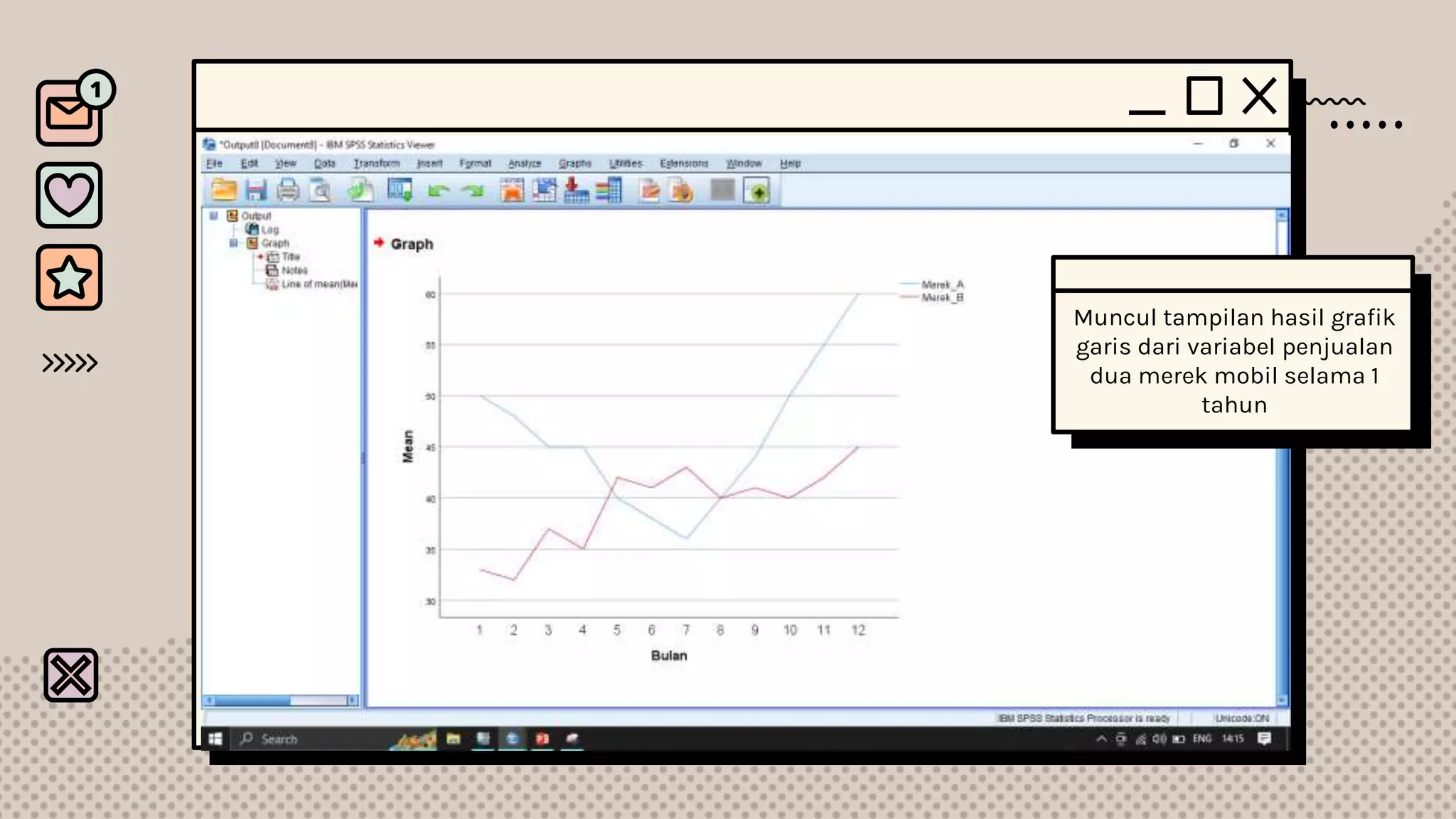Screen dimensions: 1456x819
Task: Save the output with the floppy disk icon
Action: [x=255, y=191]
